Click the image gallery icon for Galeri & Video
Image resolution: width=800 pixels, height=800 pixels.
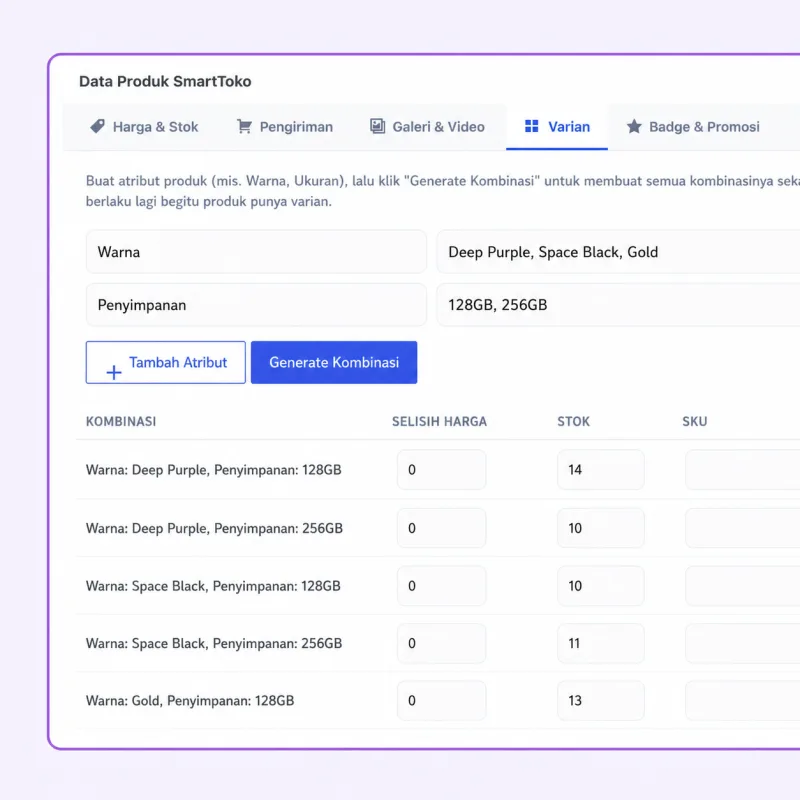378,126
